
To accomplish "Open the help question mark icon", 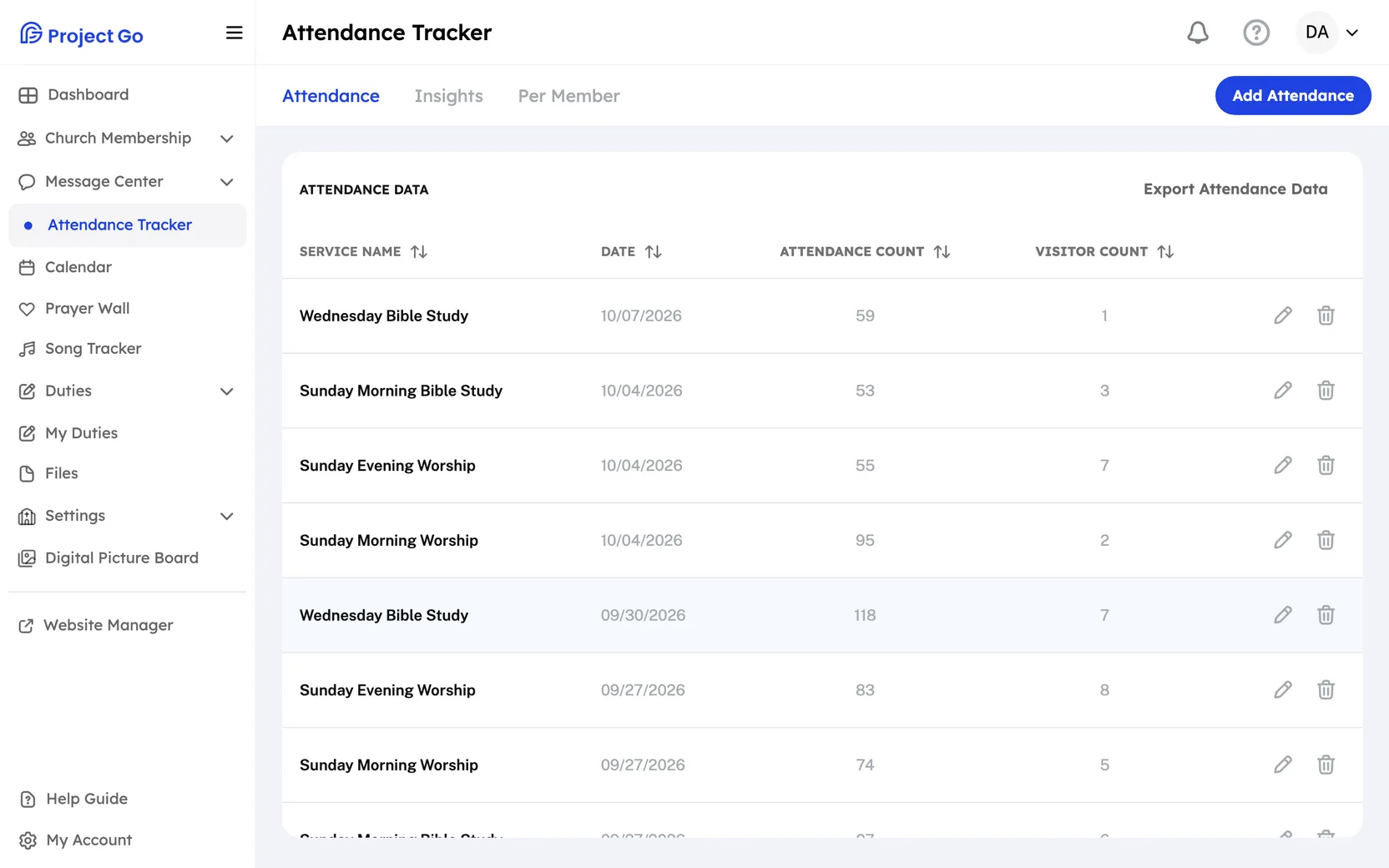I will tap(1256, 33).
